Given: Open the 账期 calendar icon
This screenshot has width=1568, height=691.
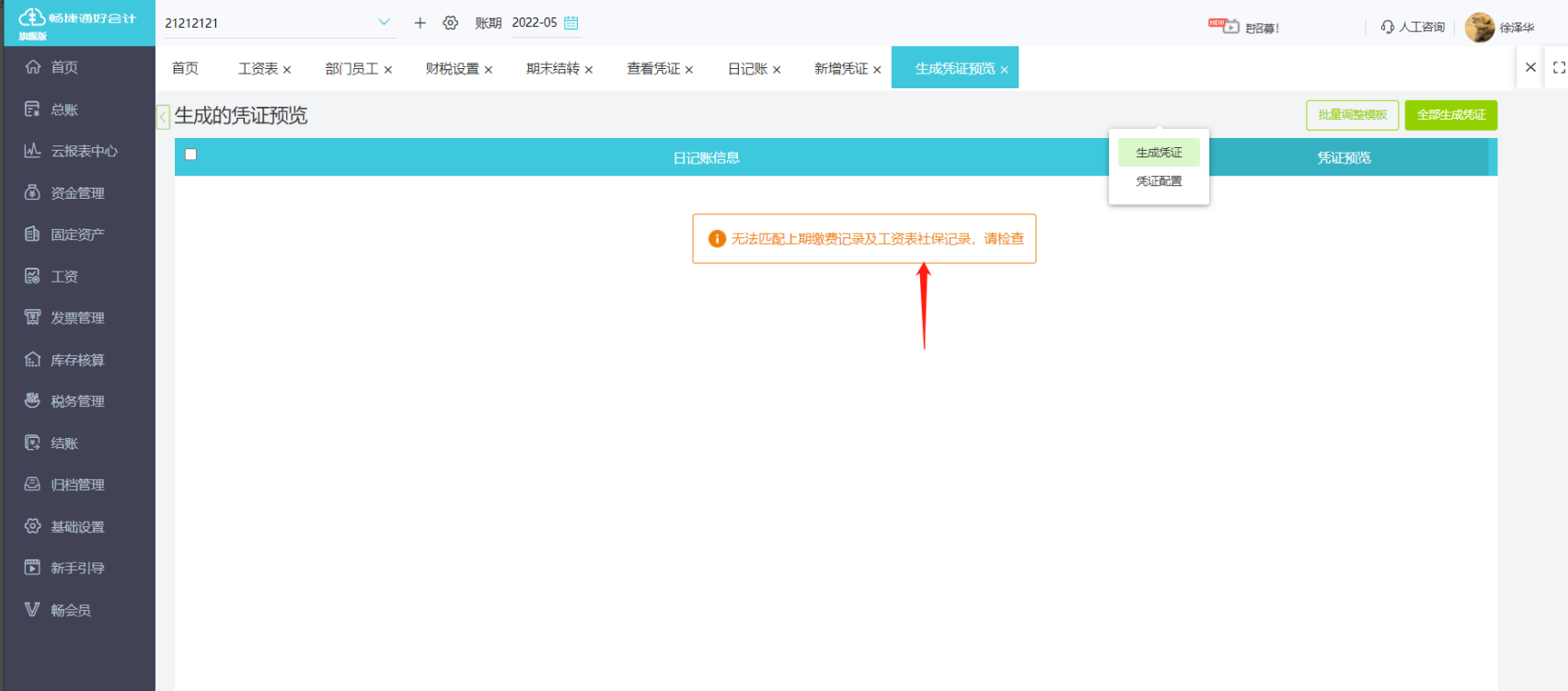Looking at the screenshot, I should point(571,23).
